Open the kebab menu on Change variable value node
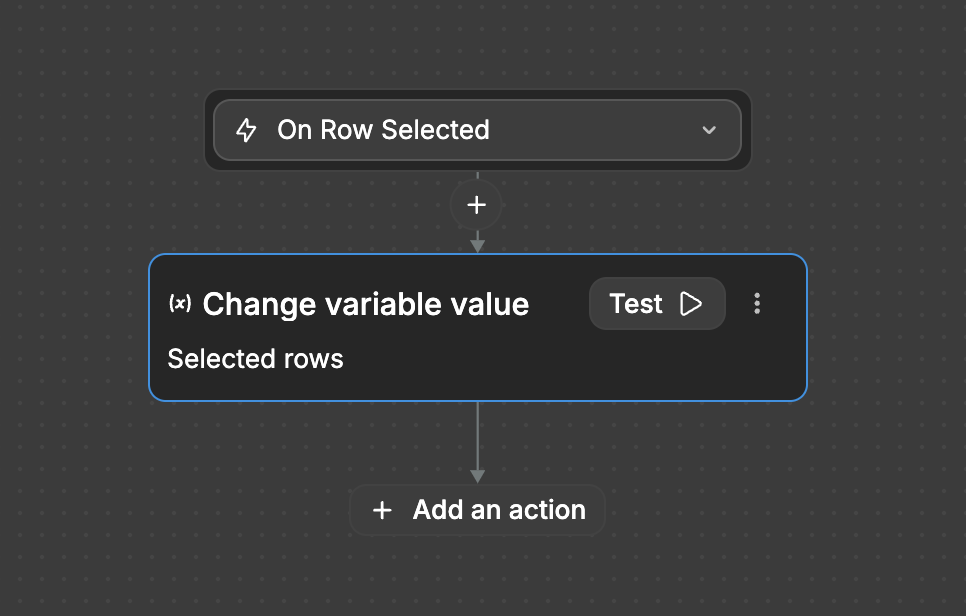 (x=757, y=304)
